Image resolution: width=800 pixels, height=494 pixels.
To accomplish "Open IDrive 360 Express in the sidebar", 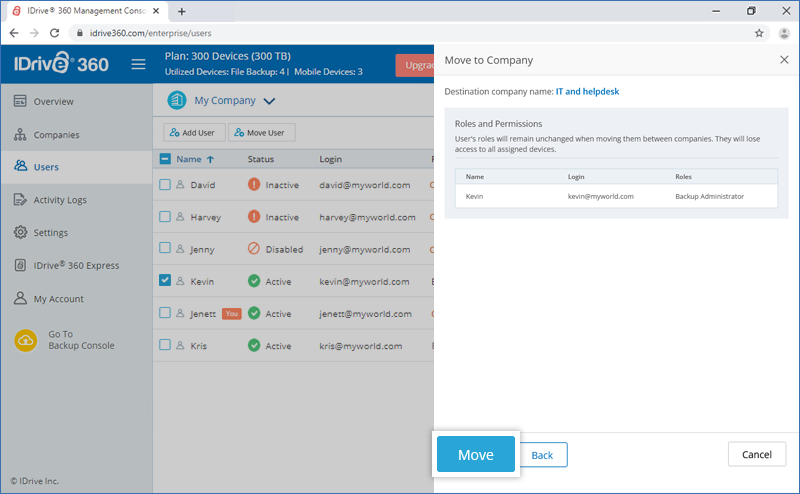I will coord(76,265).
